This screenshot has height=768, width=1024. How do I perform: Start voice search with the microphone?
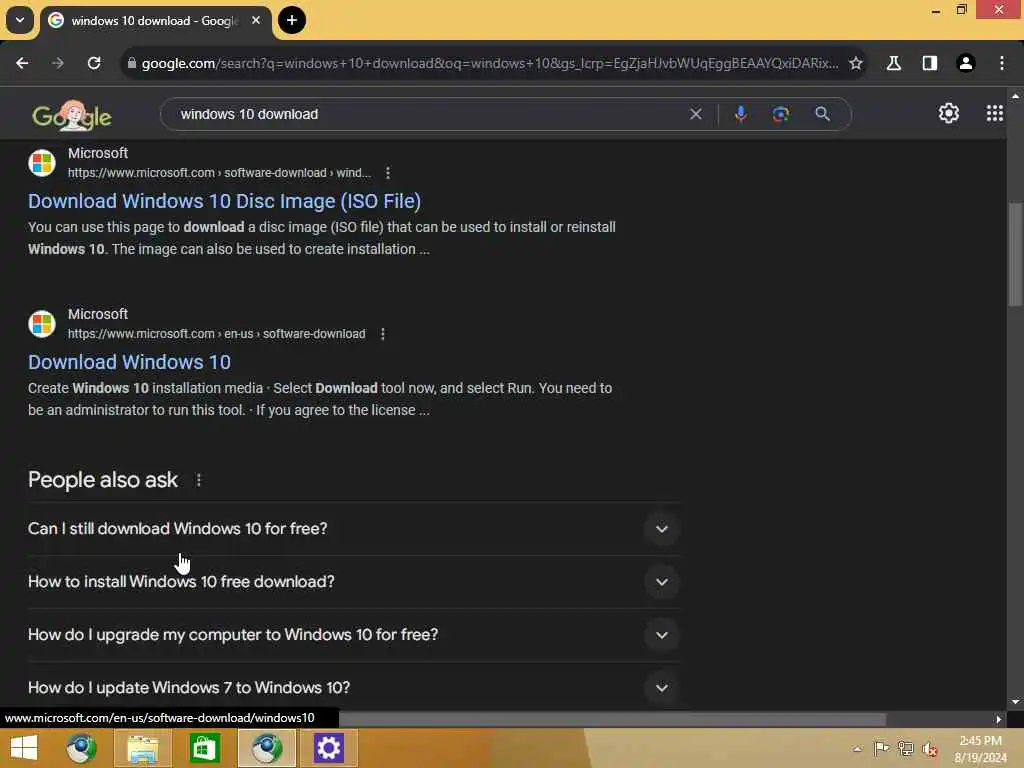741,114
